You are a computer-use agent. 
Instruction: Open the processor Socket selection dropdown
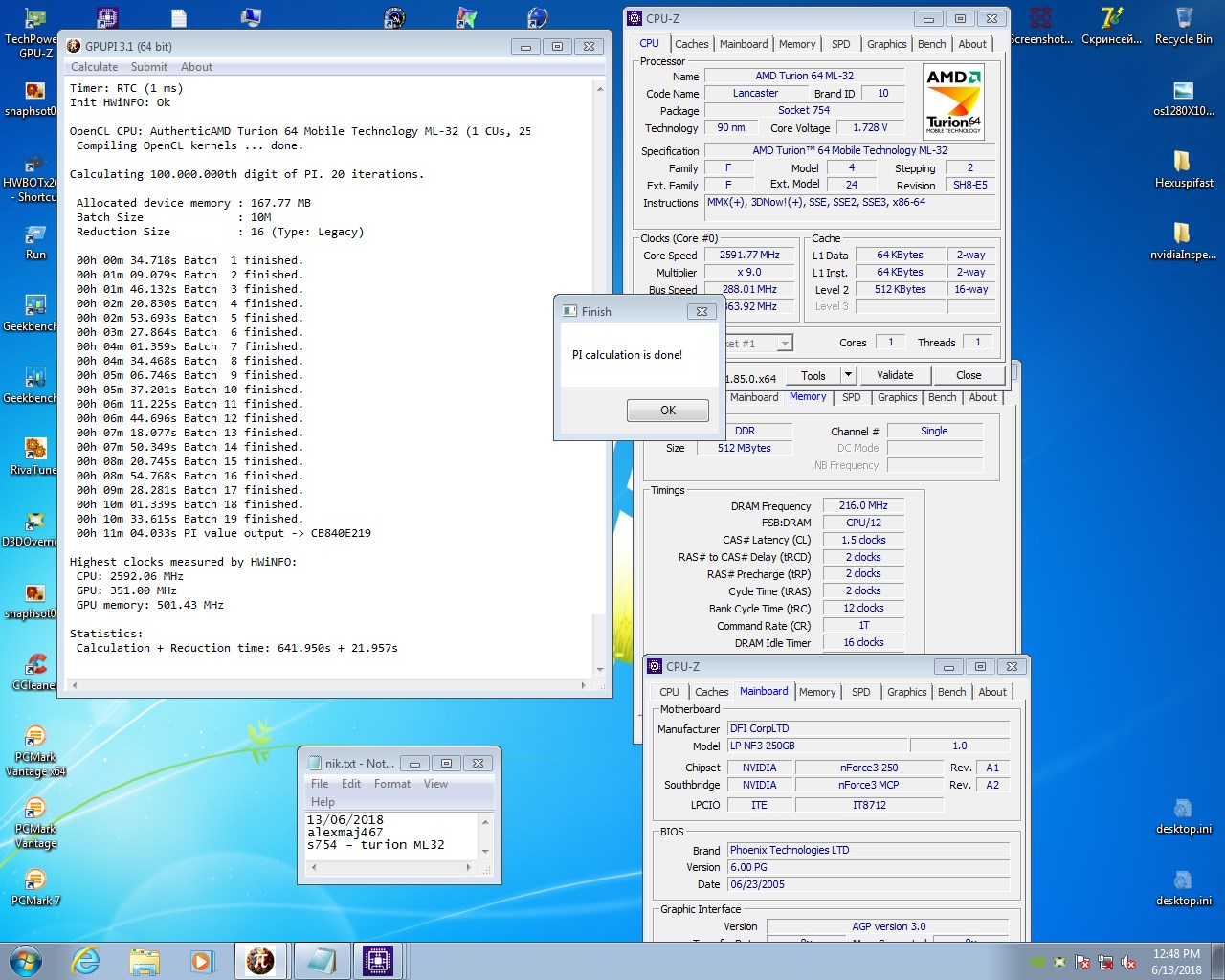[x=785, y=343]
